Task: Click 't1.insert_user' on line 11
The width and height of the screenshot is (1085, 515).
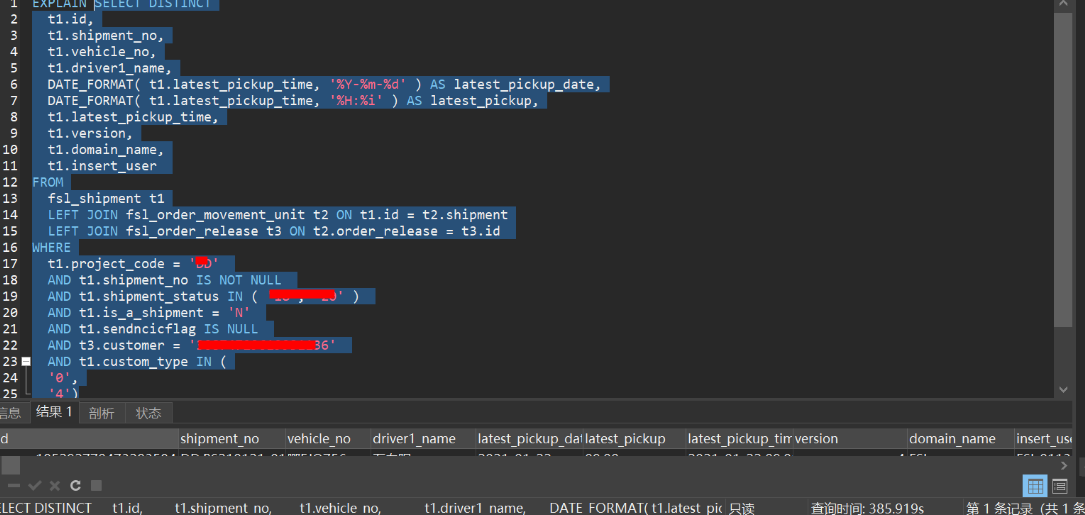Action: [x=102, y=166]
